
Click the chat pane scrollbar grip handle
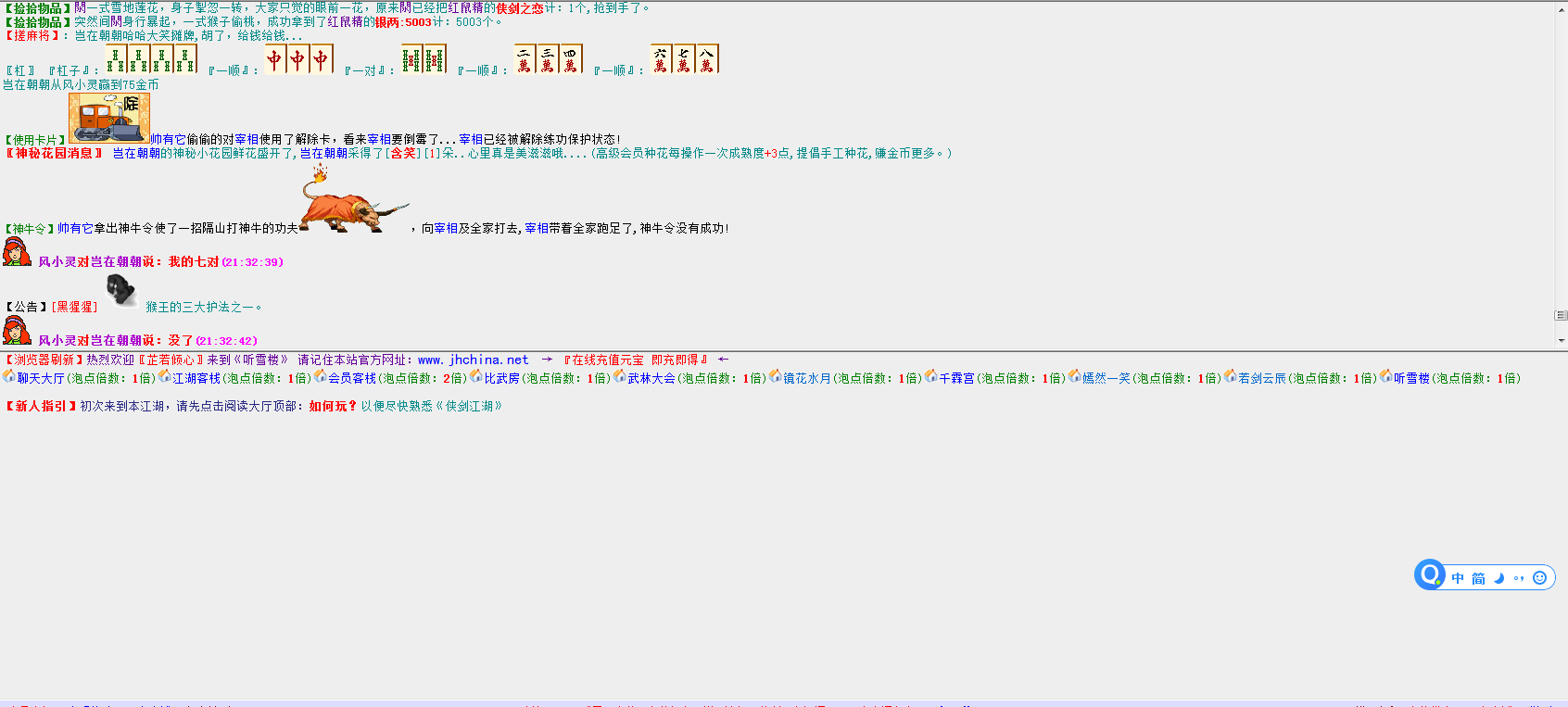coord(1561,316)
